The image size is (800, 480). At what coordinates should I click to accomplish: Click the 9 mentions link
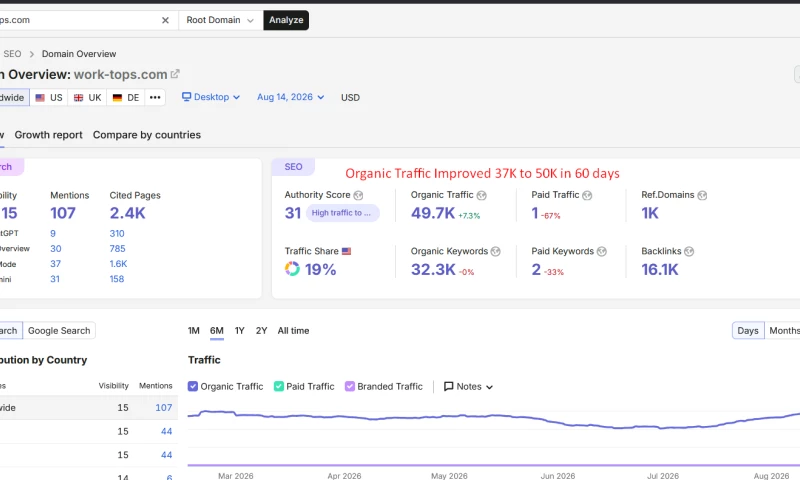53,234
